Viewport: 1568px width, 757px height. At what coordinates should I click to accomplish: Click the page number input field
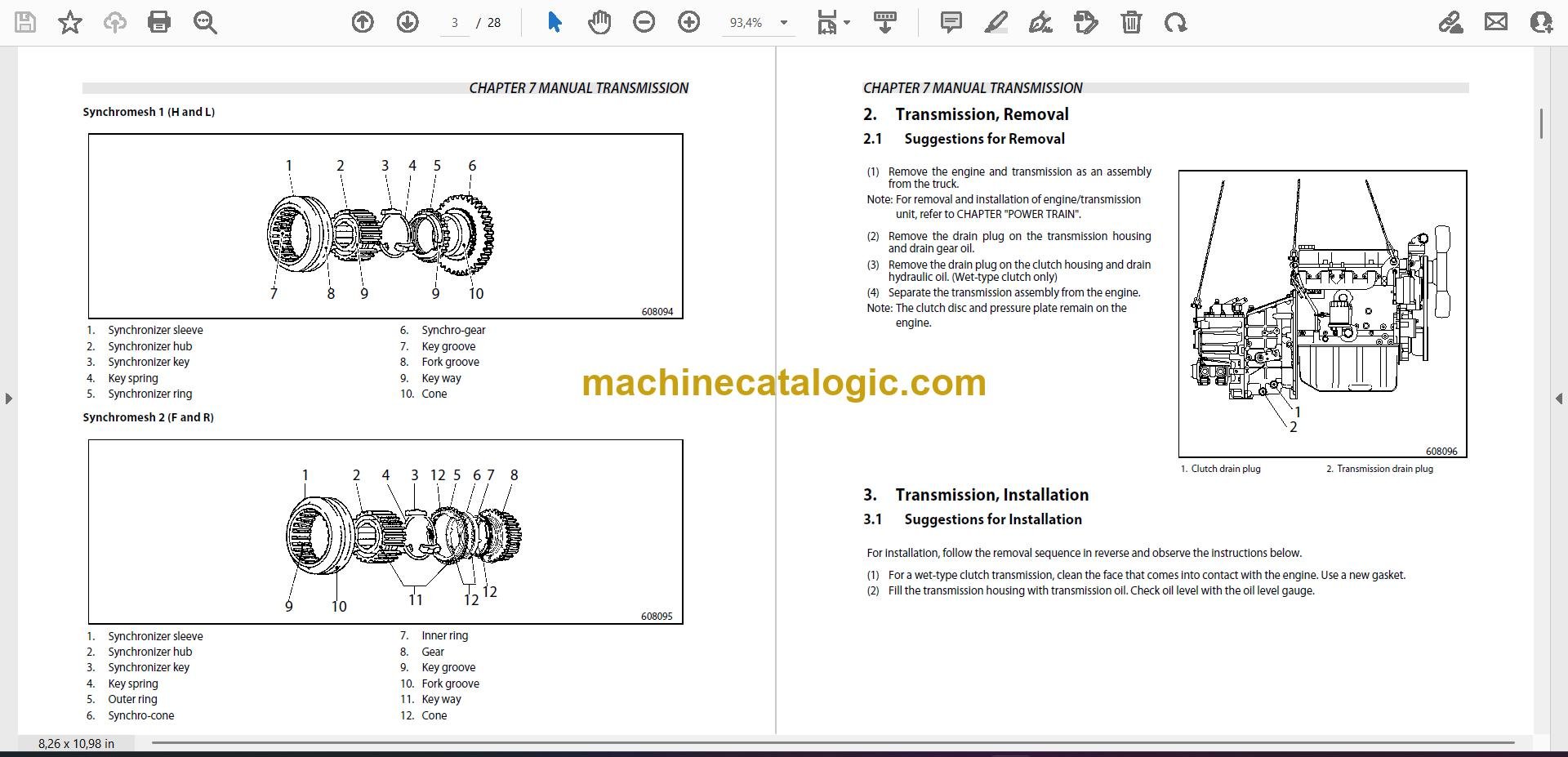coord(455,23)
